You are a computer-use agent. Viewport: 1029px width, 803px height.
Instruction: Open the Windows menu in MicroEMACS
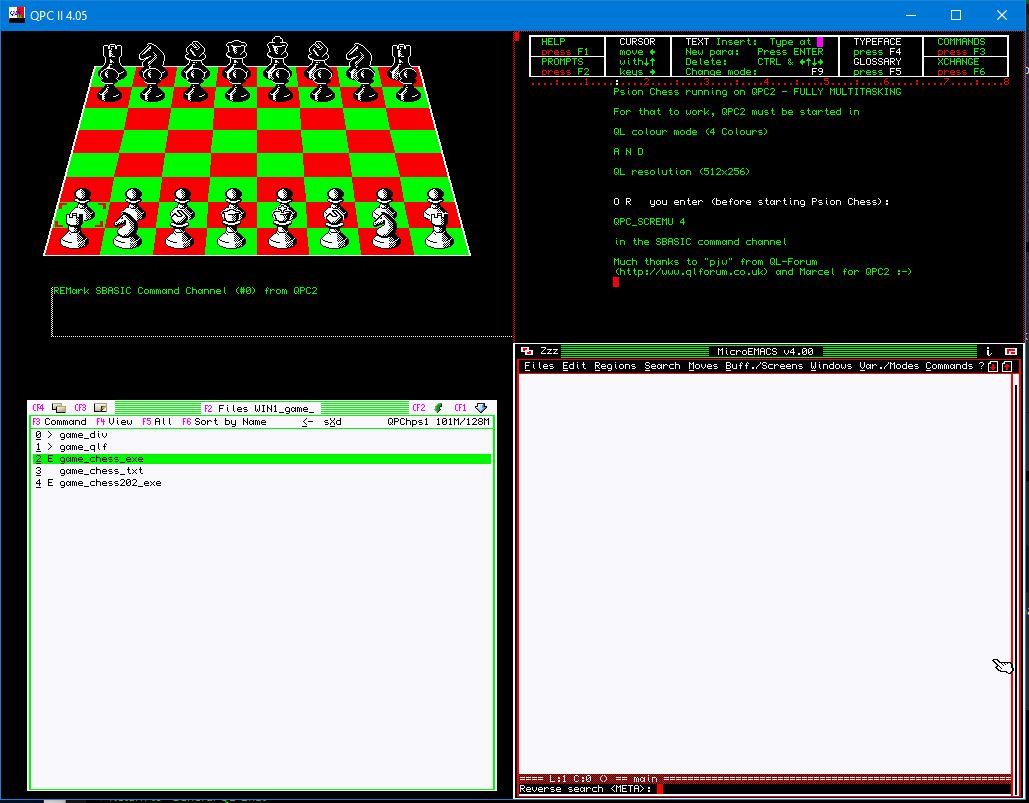[831, 366]
